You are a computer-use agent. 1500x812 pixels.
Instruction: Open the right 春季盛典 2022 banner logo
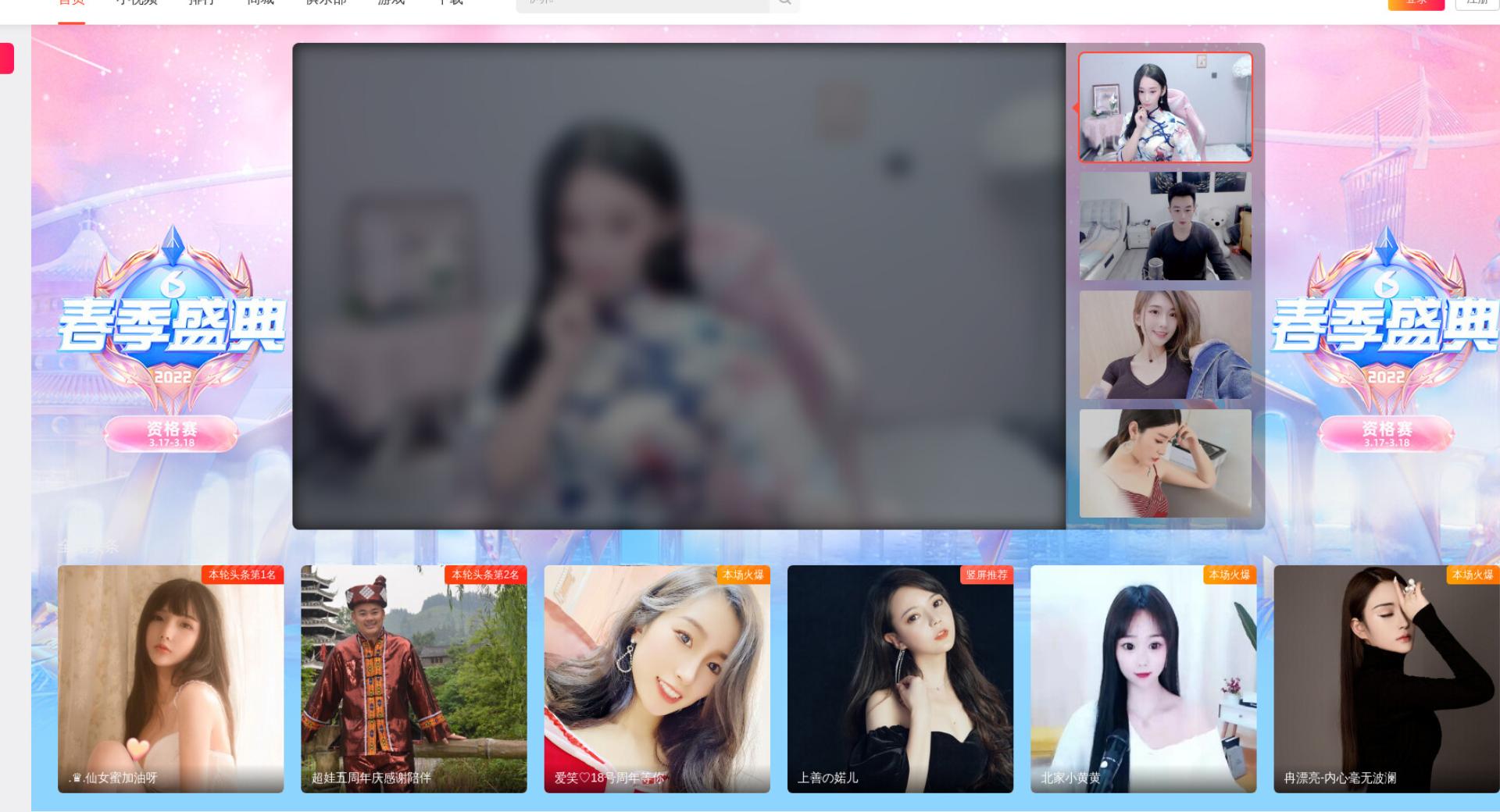tap(1385, 320)
